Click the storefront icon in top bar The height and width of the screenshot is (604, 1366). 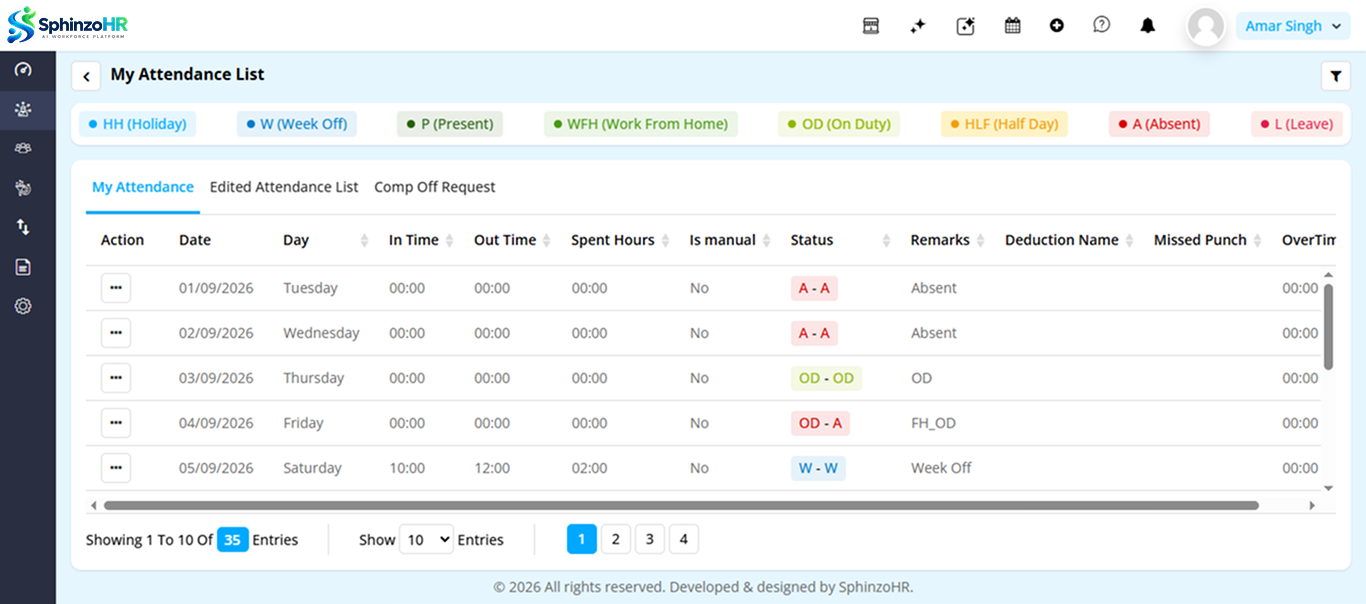pyautogui.click(x=871, y=26)
